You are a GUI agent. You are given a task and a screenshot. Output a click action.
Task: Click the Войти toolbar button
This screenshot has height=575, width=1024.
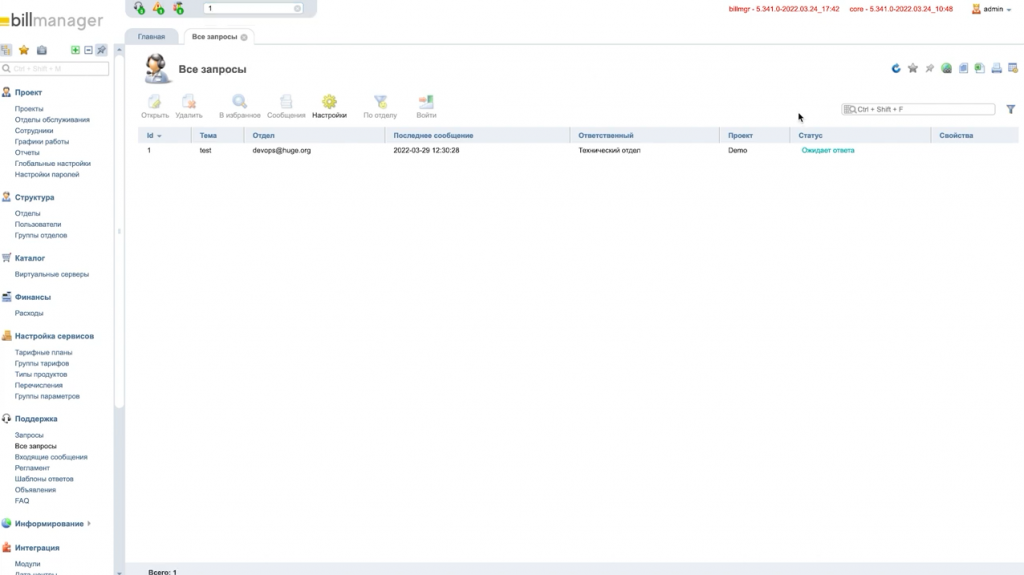(426, 107)
